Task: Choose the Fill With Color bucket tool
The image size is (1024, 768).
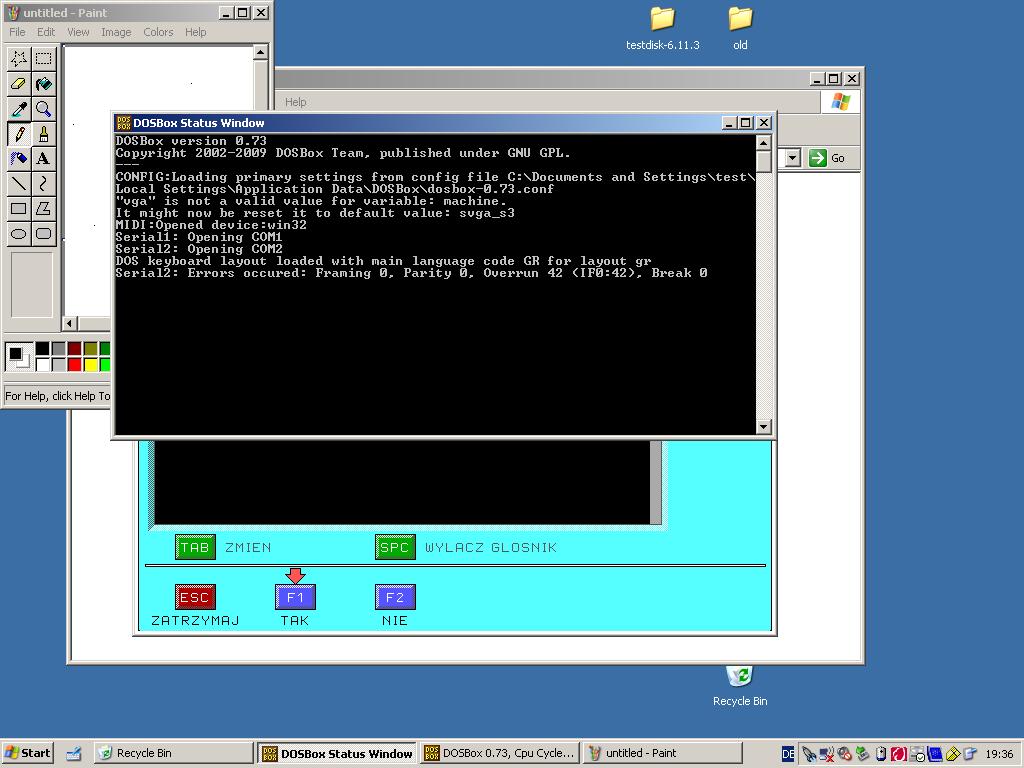Action: tap(44, 84)
